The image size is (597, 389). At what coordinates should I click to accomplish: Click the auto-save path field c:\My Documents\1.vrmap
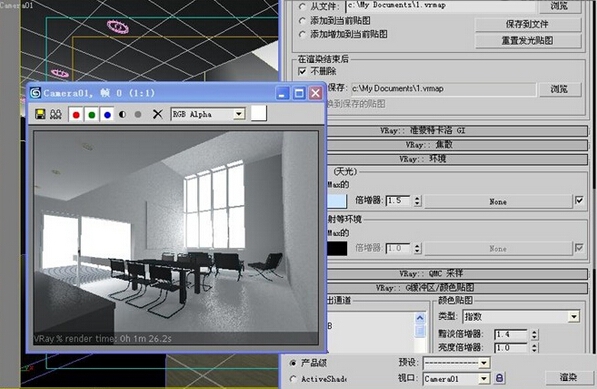click(443, 89)
